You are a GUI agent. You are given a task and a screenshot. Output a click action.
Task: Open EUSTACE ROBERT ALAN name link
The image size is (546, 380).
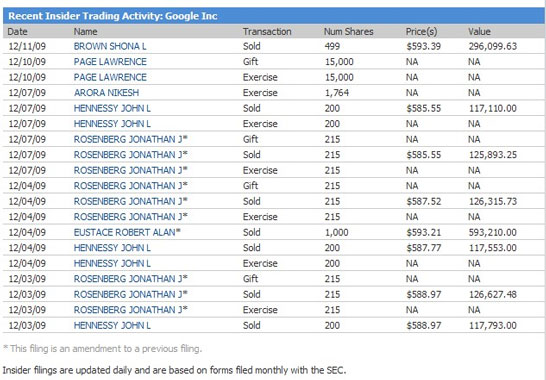125,232
